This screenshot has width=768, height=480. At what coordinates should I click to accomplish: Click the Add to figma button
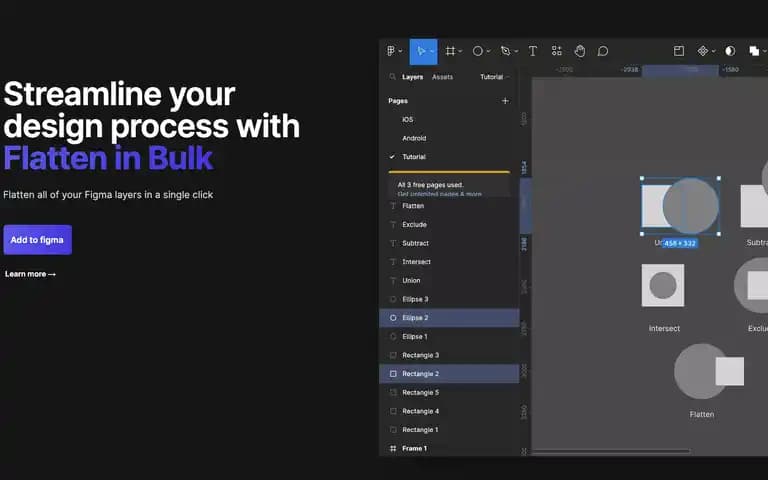click(x=38, y=240)
